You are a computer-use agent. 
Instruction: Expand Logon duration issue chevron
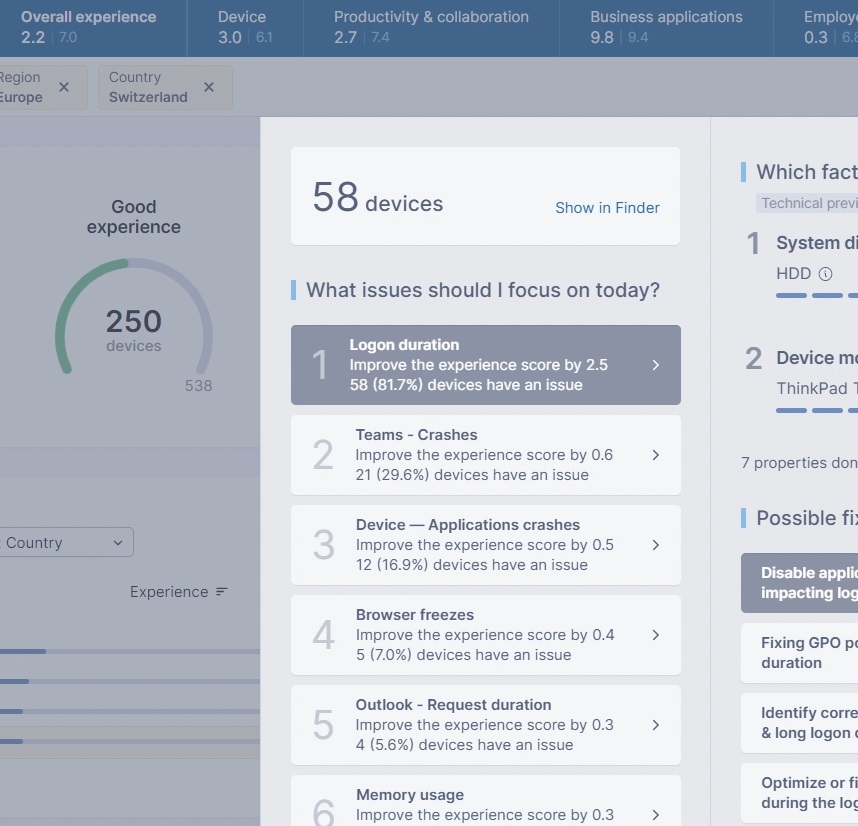click(x=656, y=365)
